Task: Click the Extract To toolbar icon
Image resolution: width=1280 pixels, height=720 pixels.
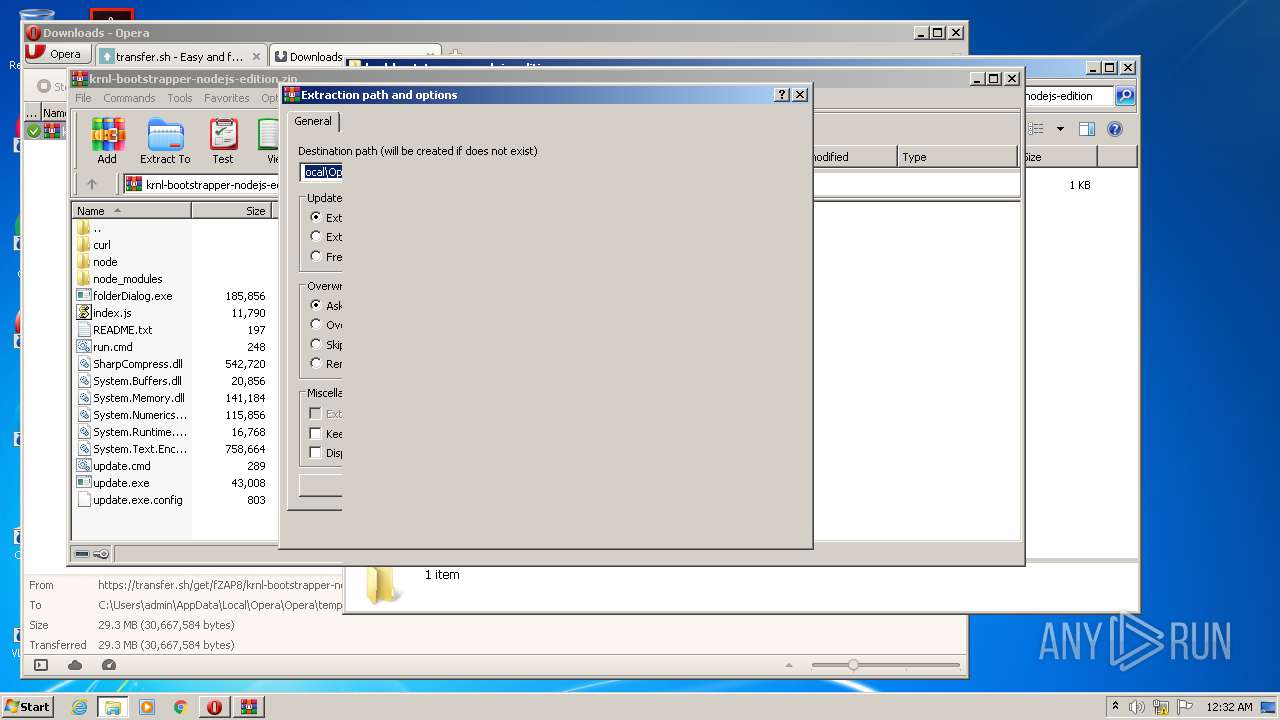Action: 165,141
